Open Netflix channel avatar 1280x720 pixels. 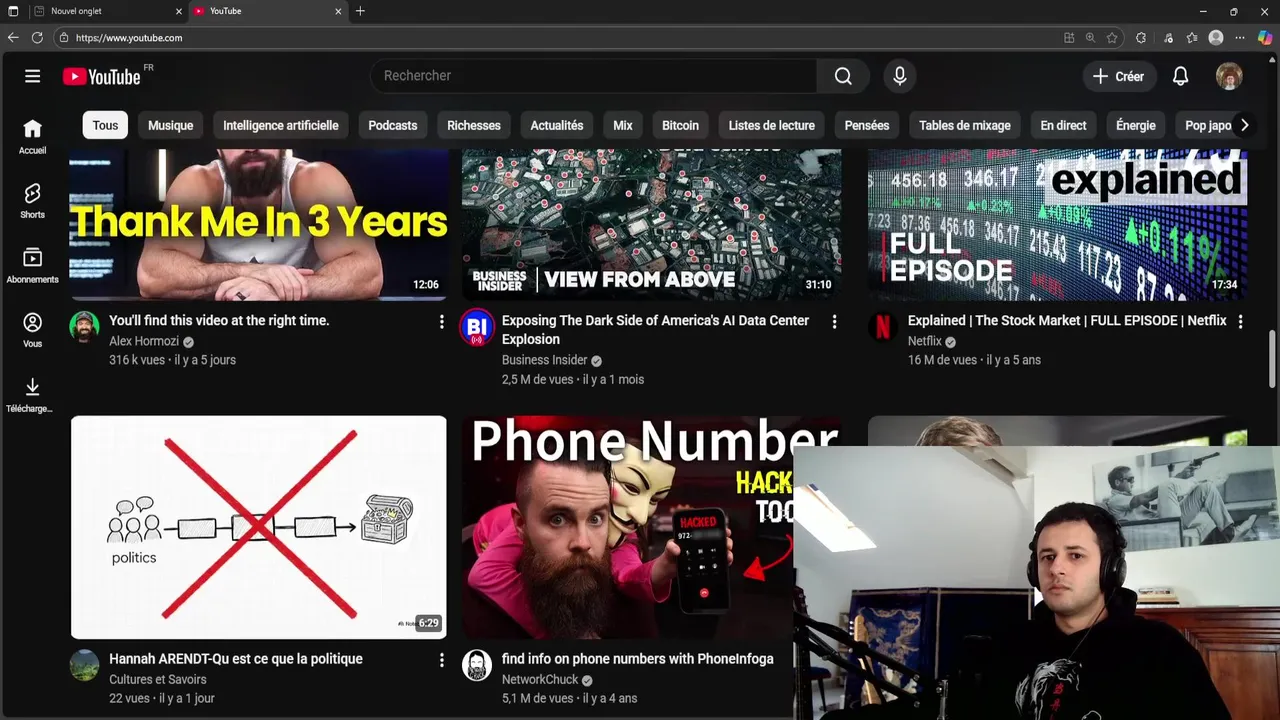pyautogui.click(x=883, y=327)
